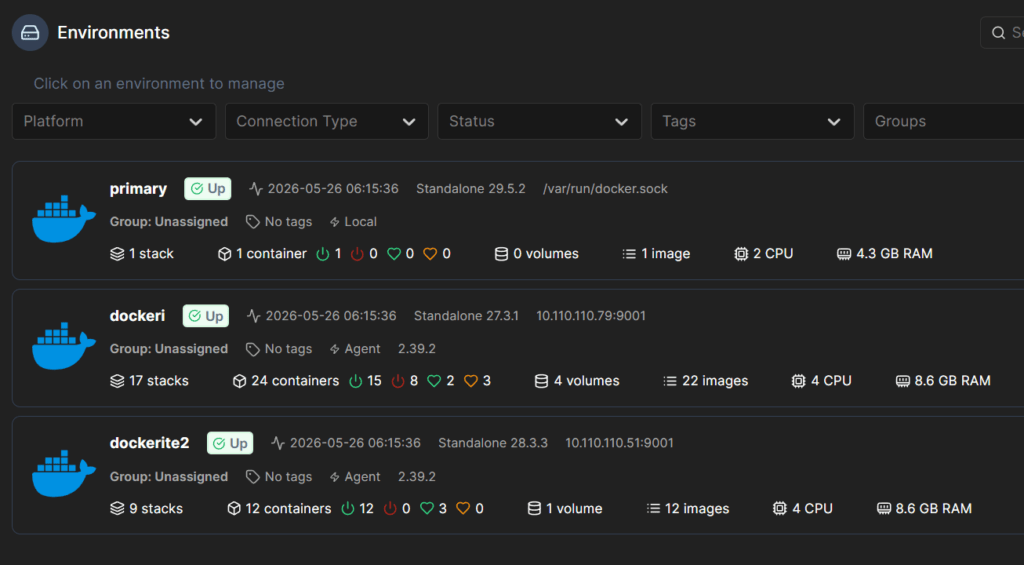
Task: Click the chevron arrow in Platform dropdown
Action: click(195, 122)
